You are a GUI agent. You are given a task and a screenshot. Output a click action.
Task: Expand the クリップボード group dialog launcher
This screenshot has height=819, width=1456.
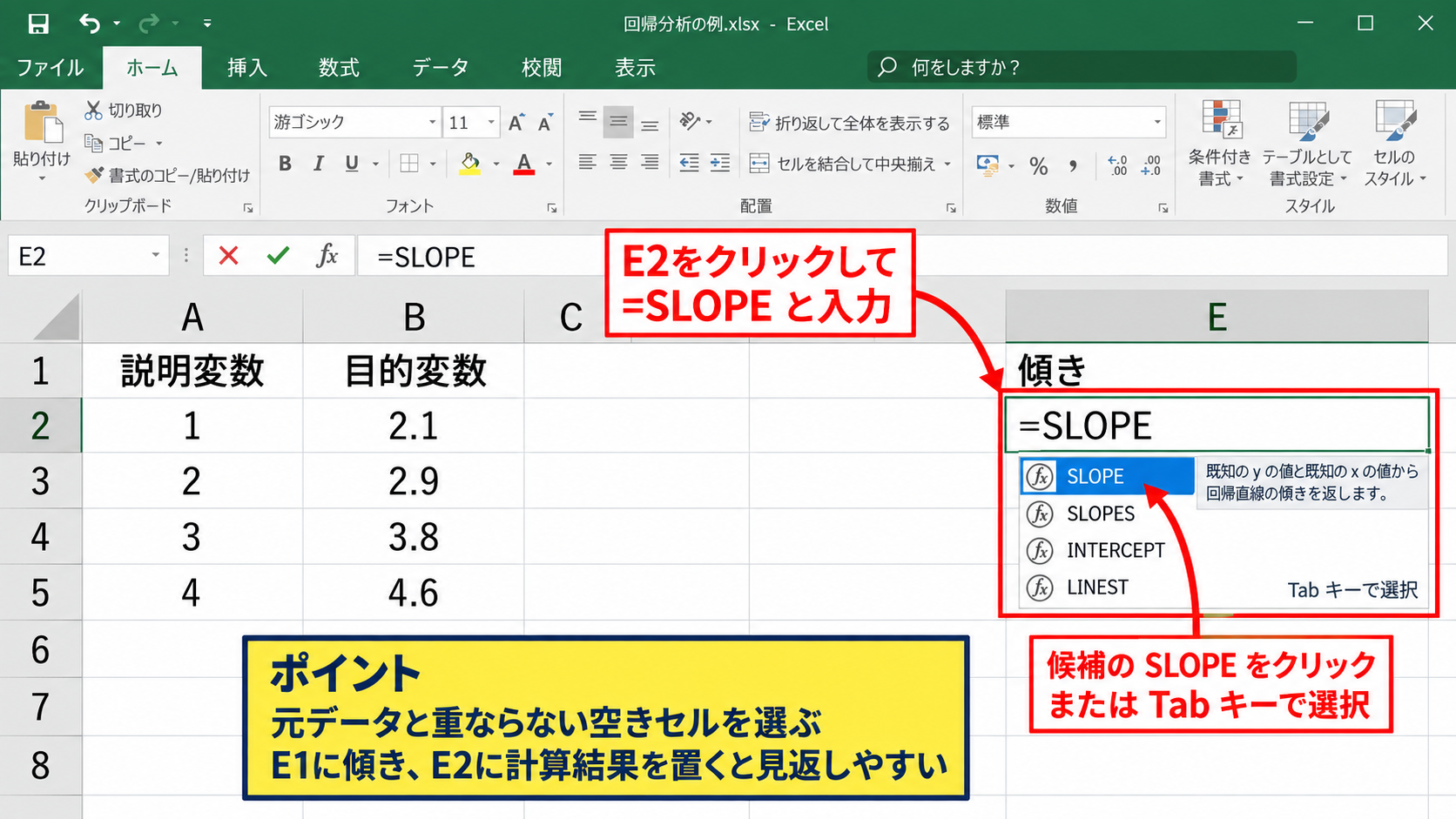[248, 208]
